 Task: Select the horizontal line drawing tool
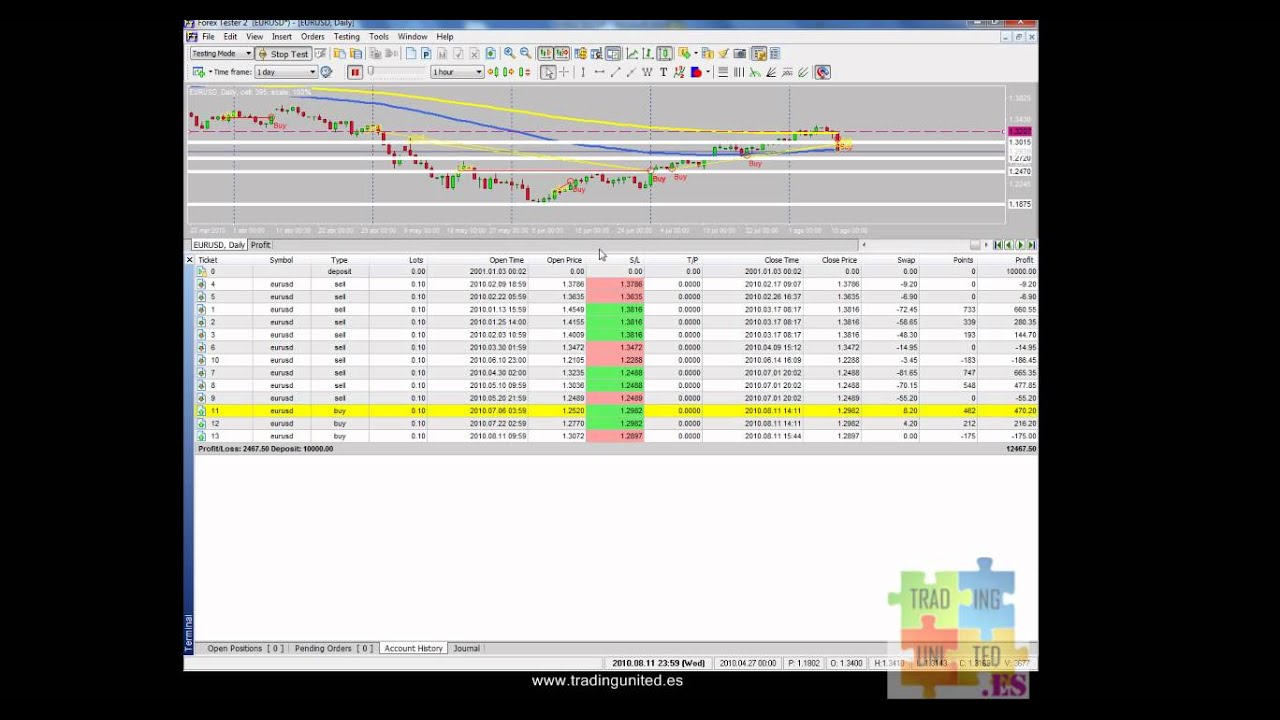(599, 72)
